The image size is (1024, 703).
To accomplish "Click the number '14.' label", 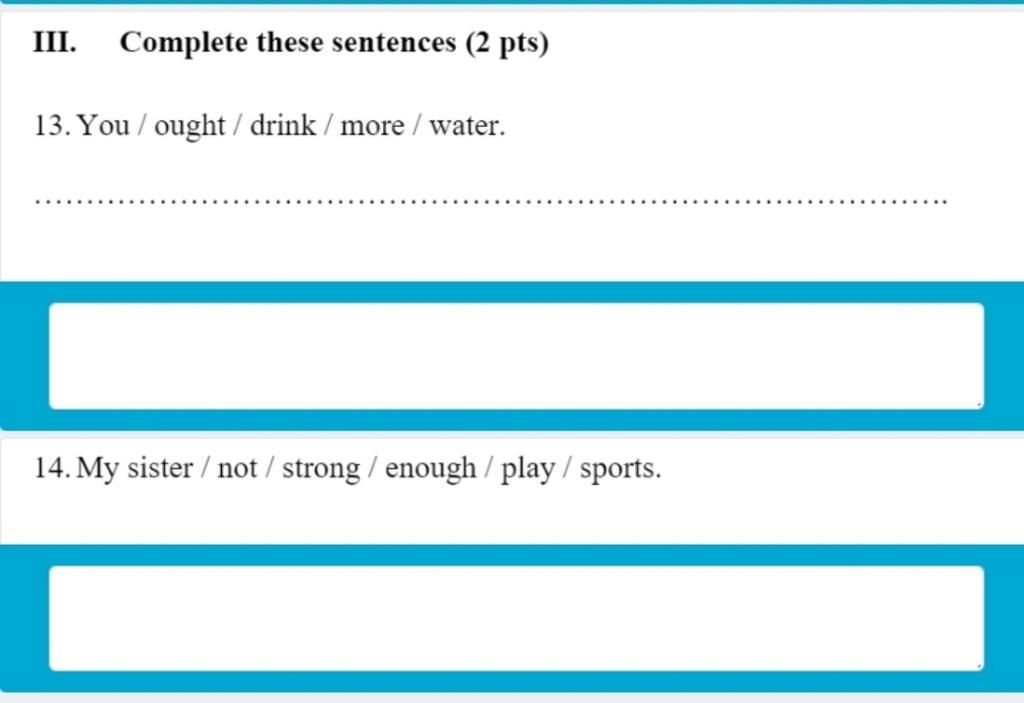I will click(52, 468).
